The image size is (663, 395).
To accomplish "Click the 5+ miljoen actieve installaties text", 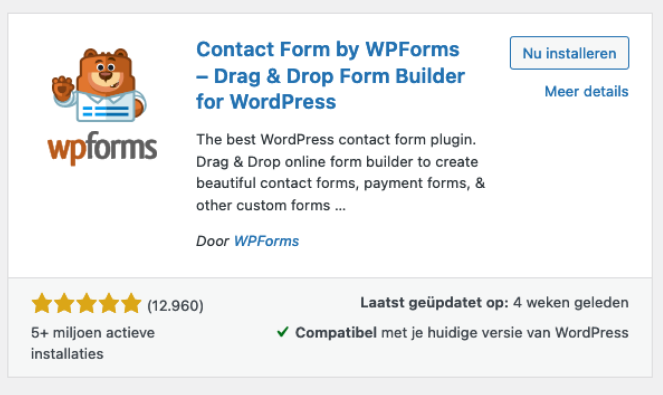I will coord(93,343).
